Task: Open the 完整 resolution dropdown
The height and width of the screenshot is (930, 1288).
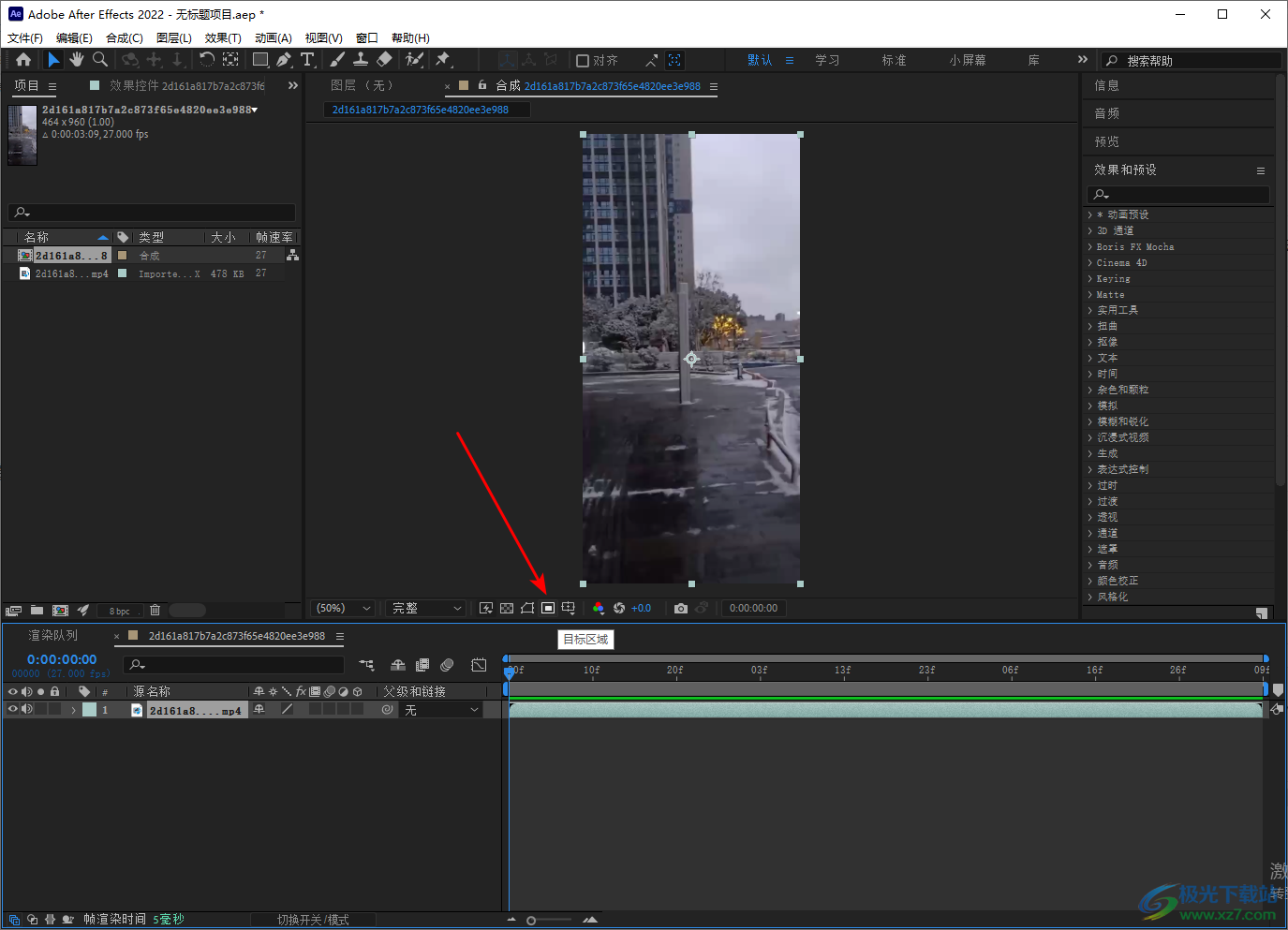Action: pyautogui.click(x=426, y=609)
